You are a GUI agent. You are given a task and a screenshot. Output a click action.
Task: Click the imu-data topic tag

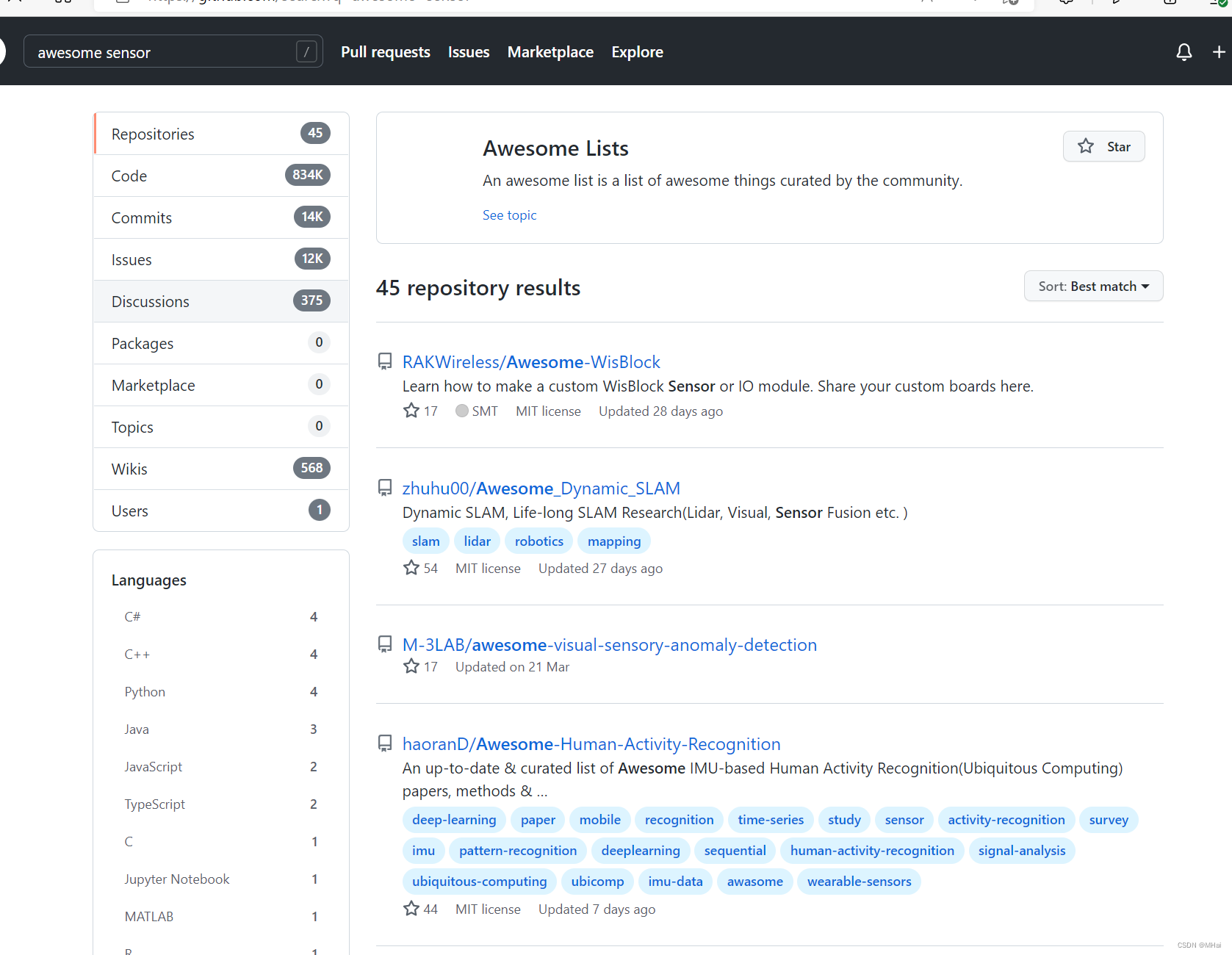click(675, 881)
